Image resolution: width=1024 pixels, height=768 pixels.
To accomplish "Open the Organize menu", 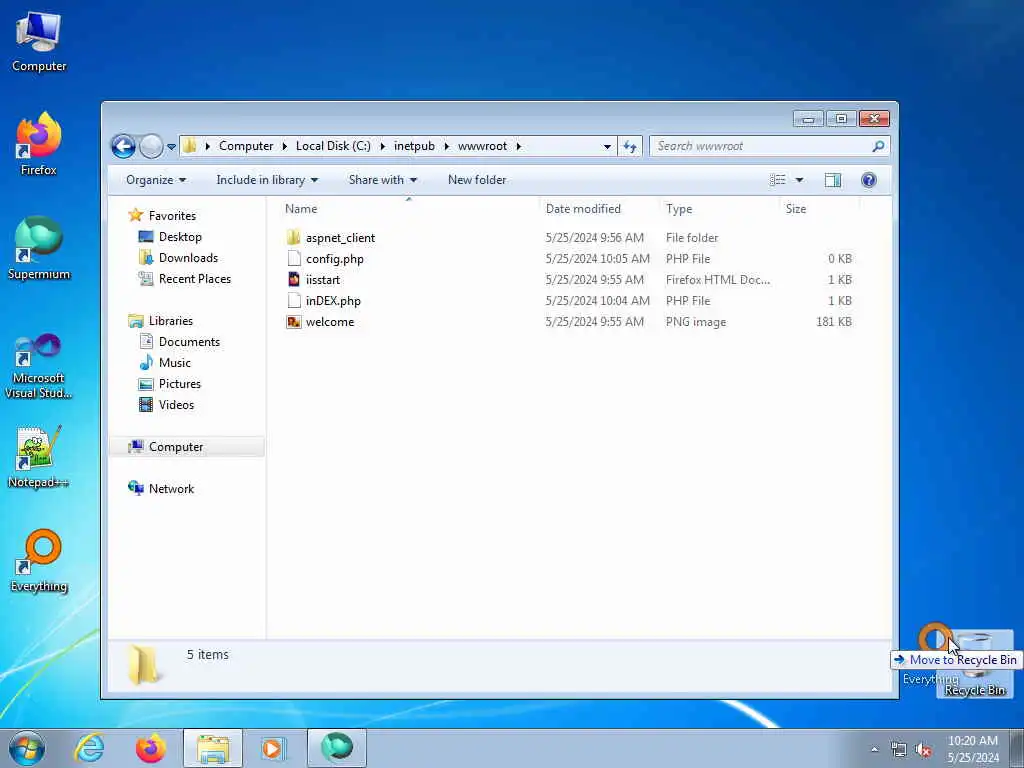I will [x=156, y=180].
